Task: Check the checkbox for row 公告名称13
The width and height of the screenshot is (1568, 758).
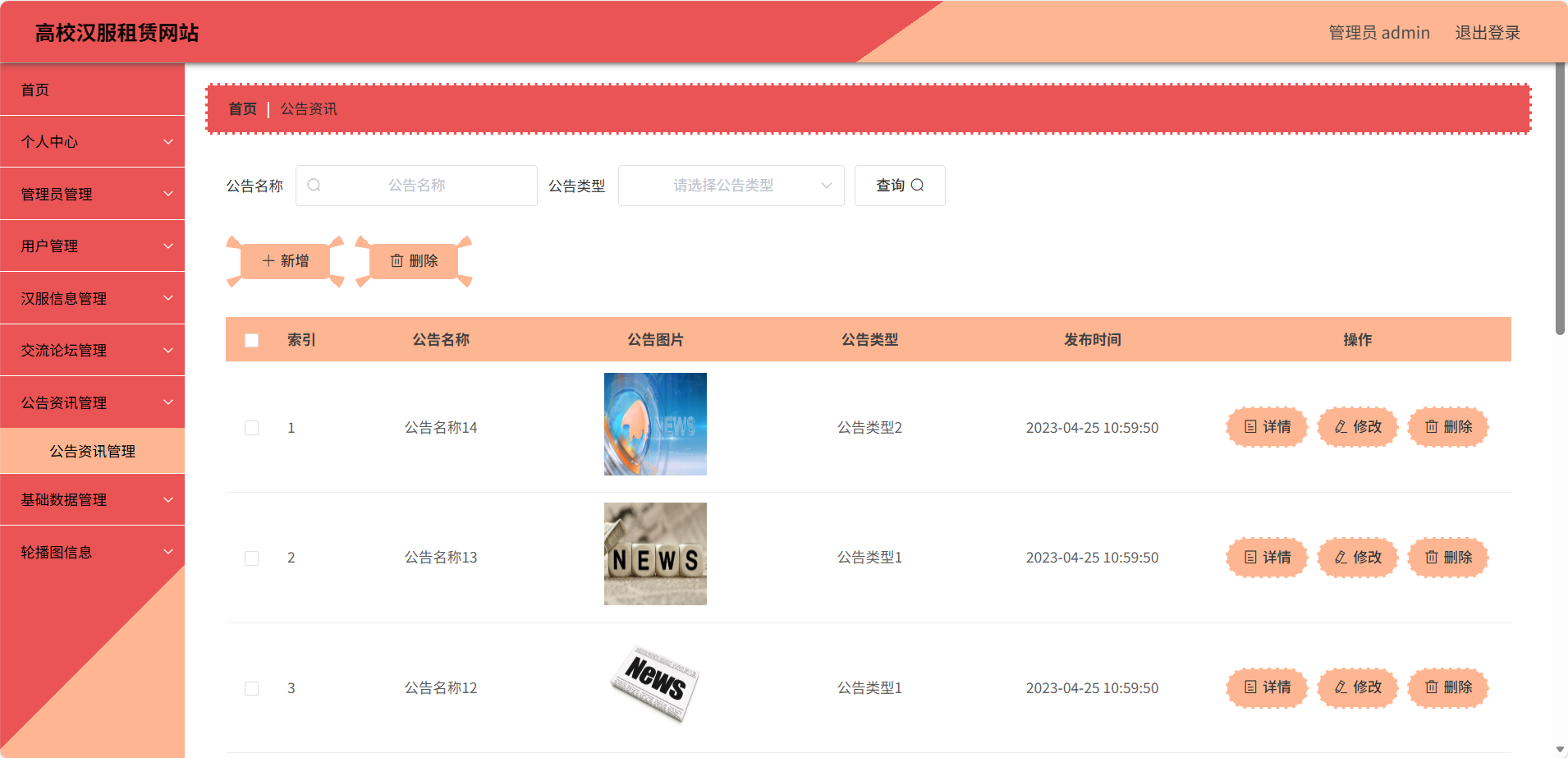Action: 252,558
